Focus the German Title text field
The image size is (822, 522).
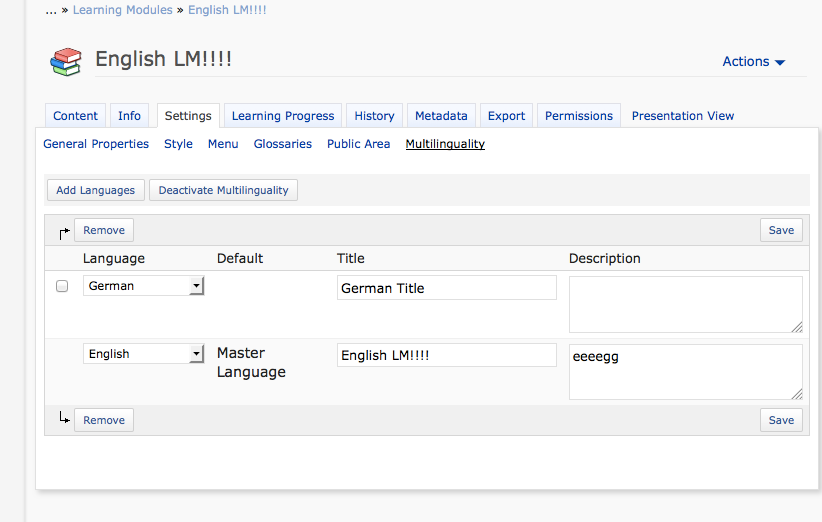click(x=446, y=288)
